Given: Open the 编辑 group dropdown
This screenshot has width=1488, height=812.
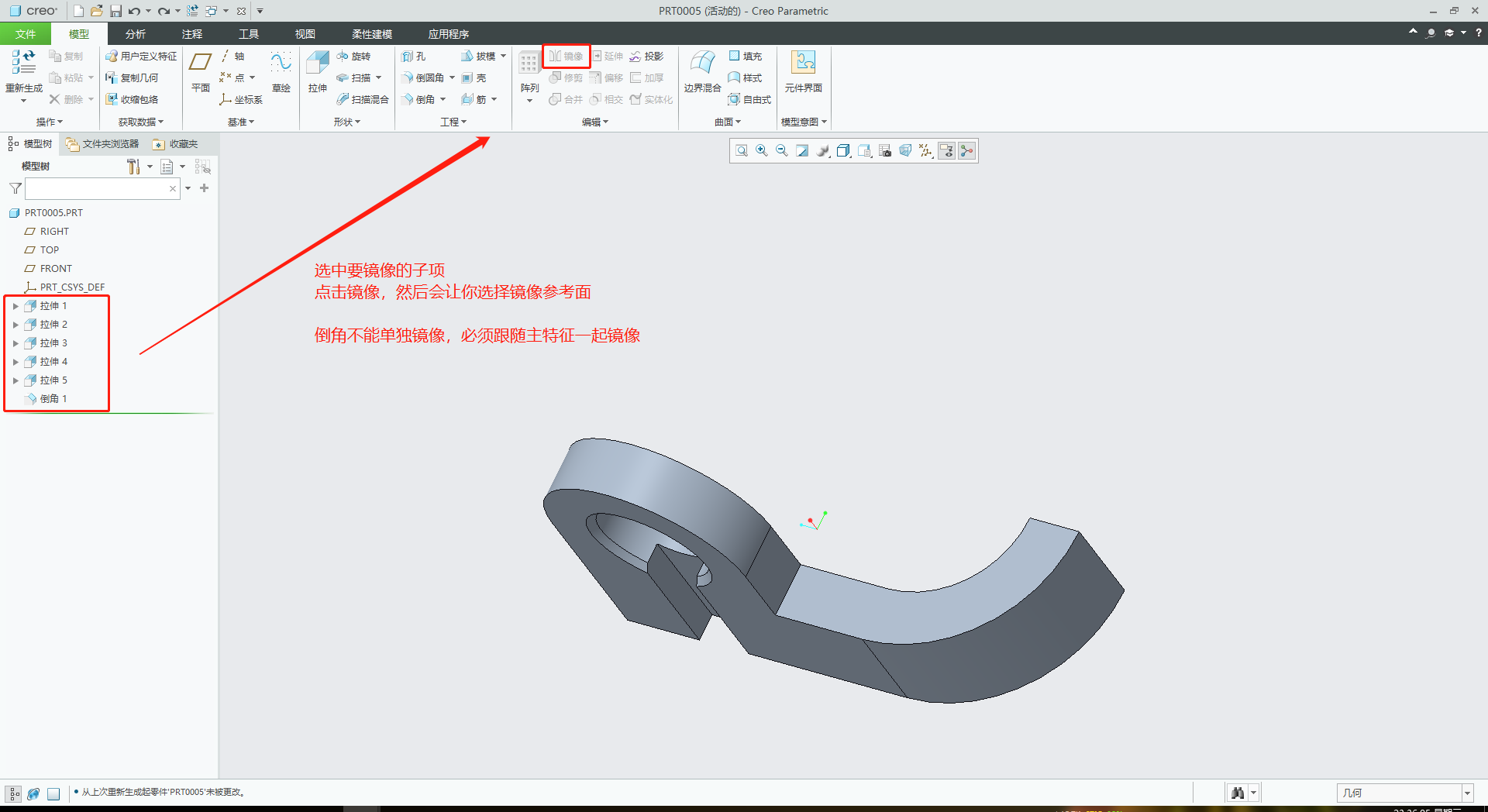Looking at the screenshot, I should 595,122.
